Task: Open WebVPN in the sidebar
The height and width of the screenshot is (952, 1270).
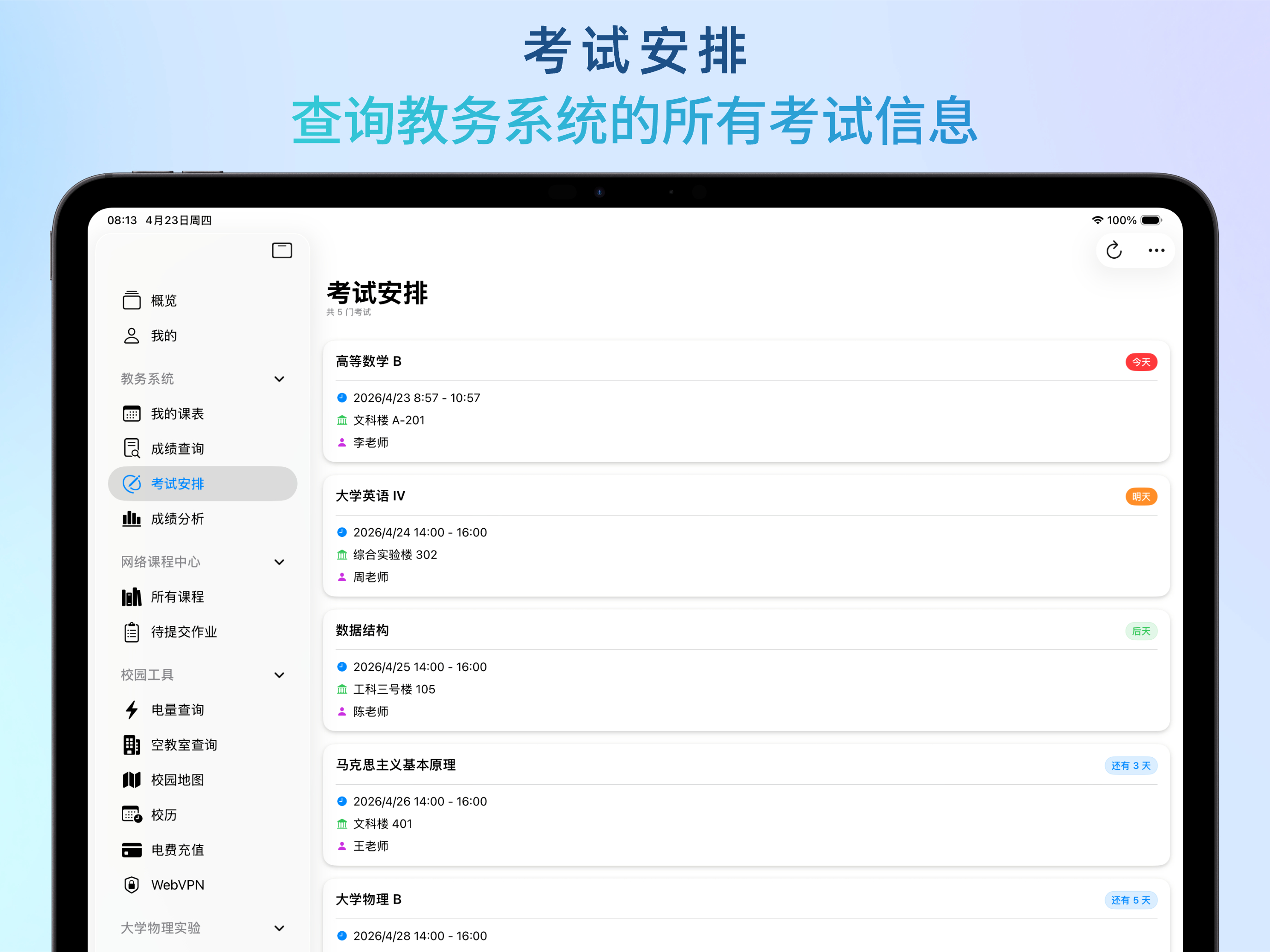Action: 202,885
